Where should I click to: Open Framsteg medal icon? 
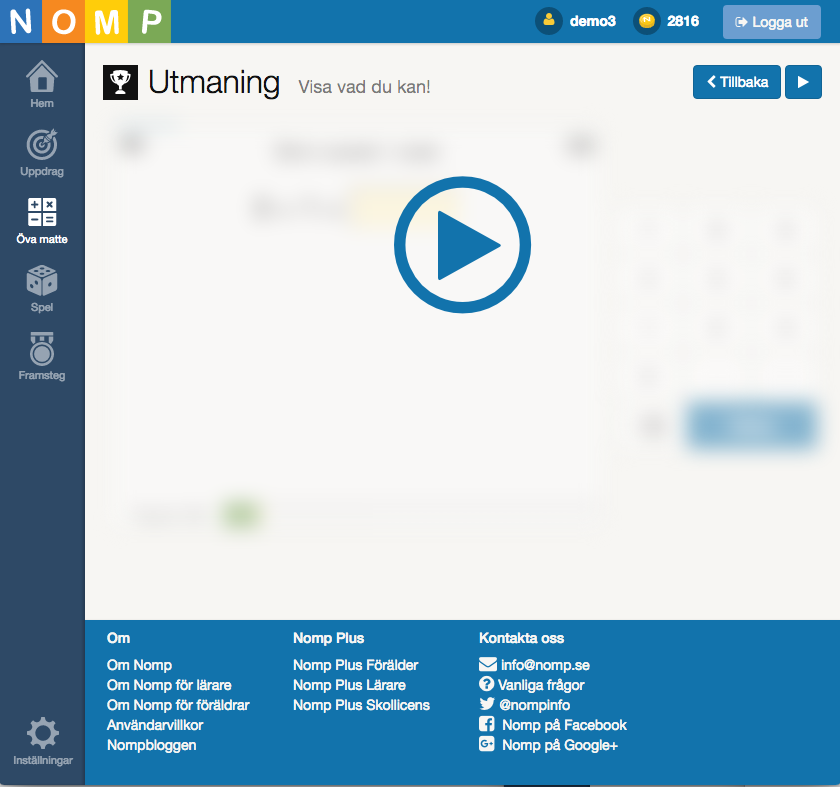(42, 348)
